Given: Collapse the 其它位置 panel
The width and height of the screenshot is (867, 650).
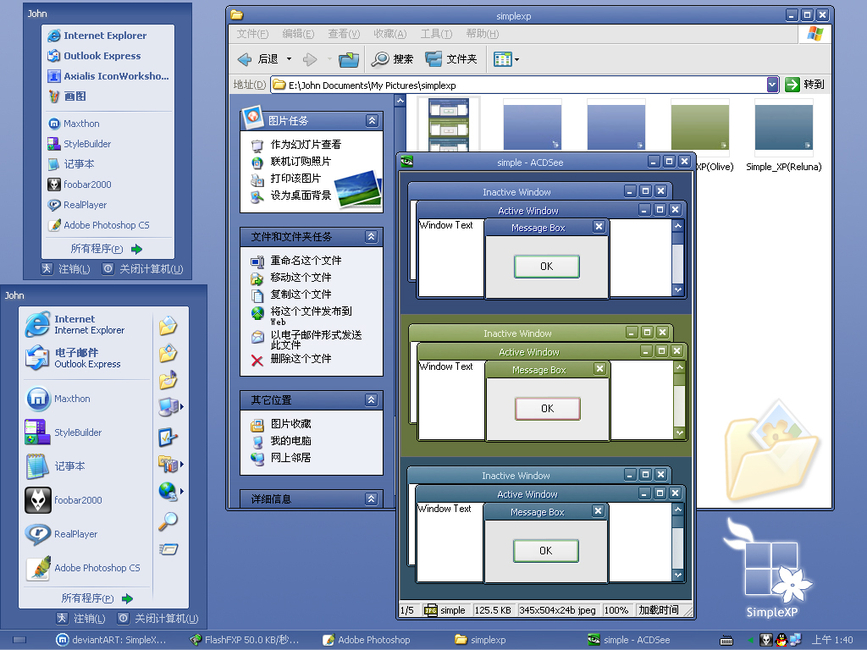Looking at the screenshot, I should (x=372, y=399).
